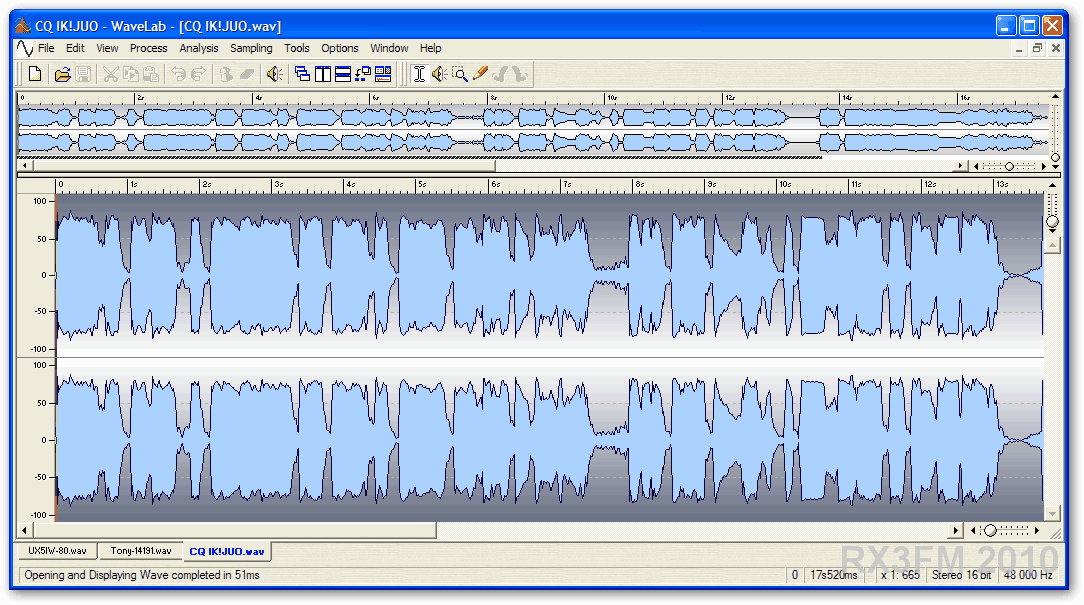The width and height of the screenshot is (1084, 605).
Task: Click main waveform scroll left arrow
Action: coord(24,530)
